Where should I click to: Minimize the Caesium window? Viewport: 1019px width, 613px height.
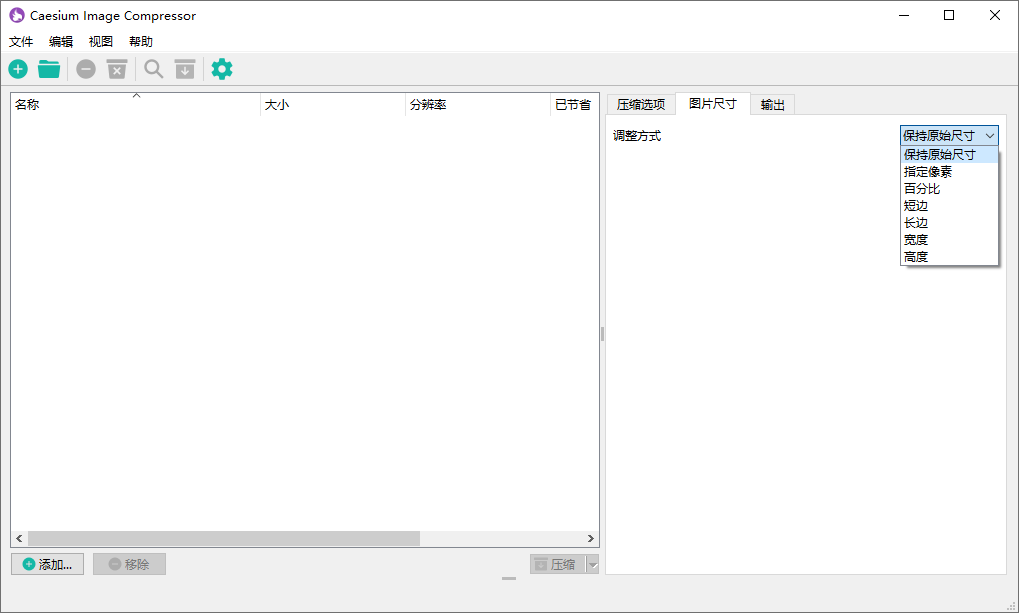pyautogui.click(x=904, y=15)
